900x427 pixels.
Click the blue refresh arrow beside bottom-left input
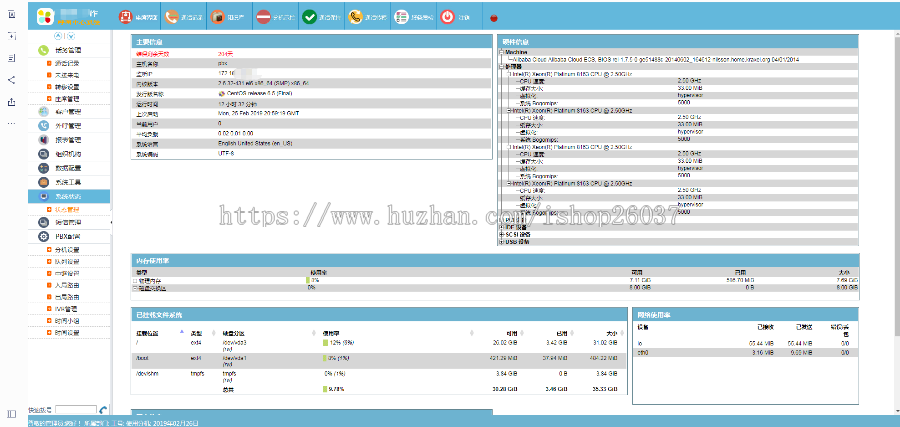[104, 409]
